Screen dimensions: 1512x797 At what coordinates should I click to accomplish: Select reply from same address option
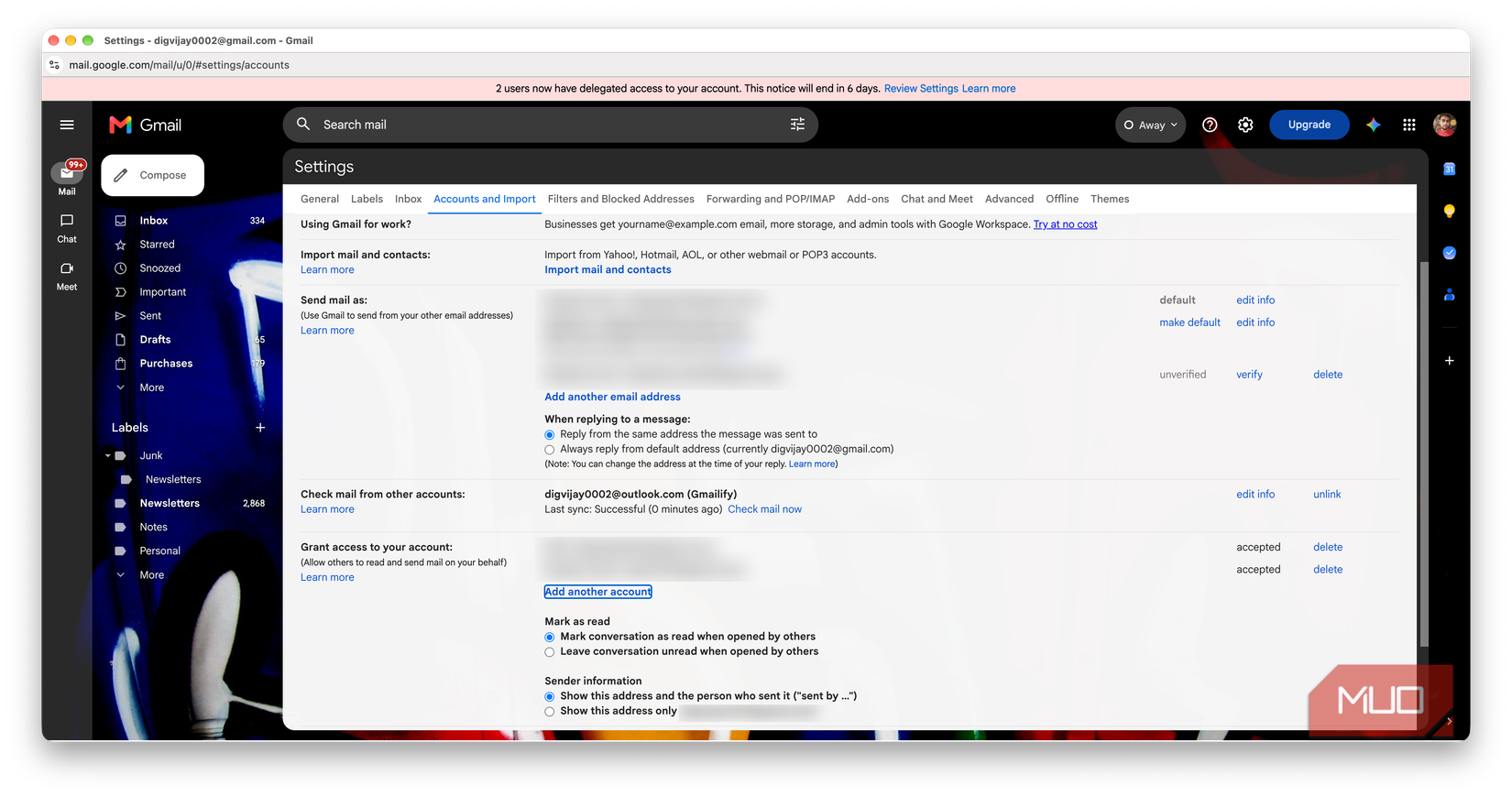pos(550,435)
